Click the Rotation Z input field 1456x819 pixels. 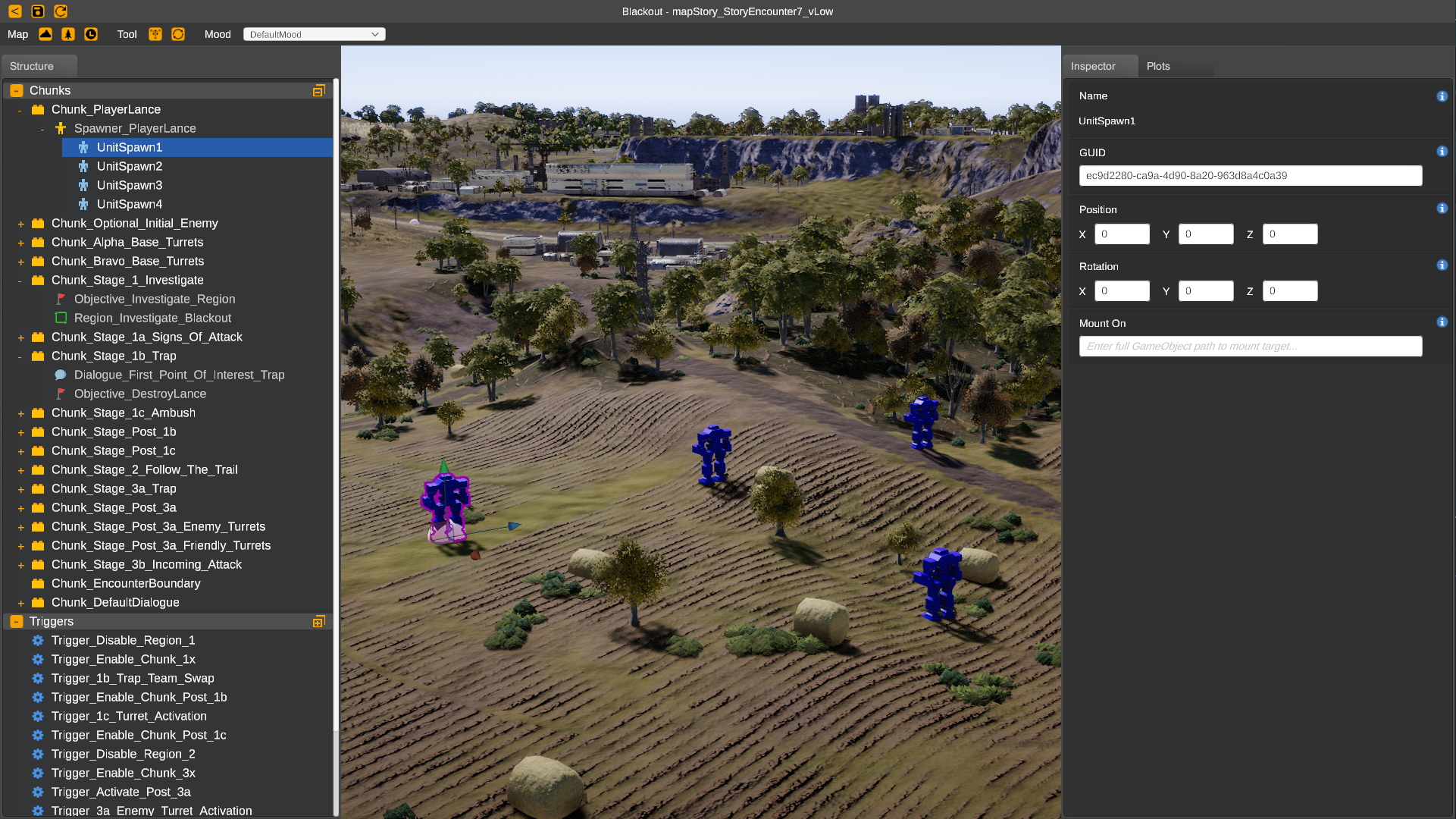[x=1290, y=290]
